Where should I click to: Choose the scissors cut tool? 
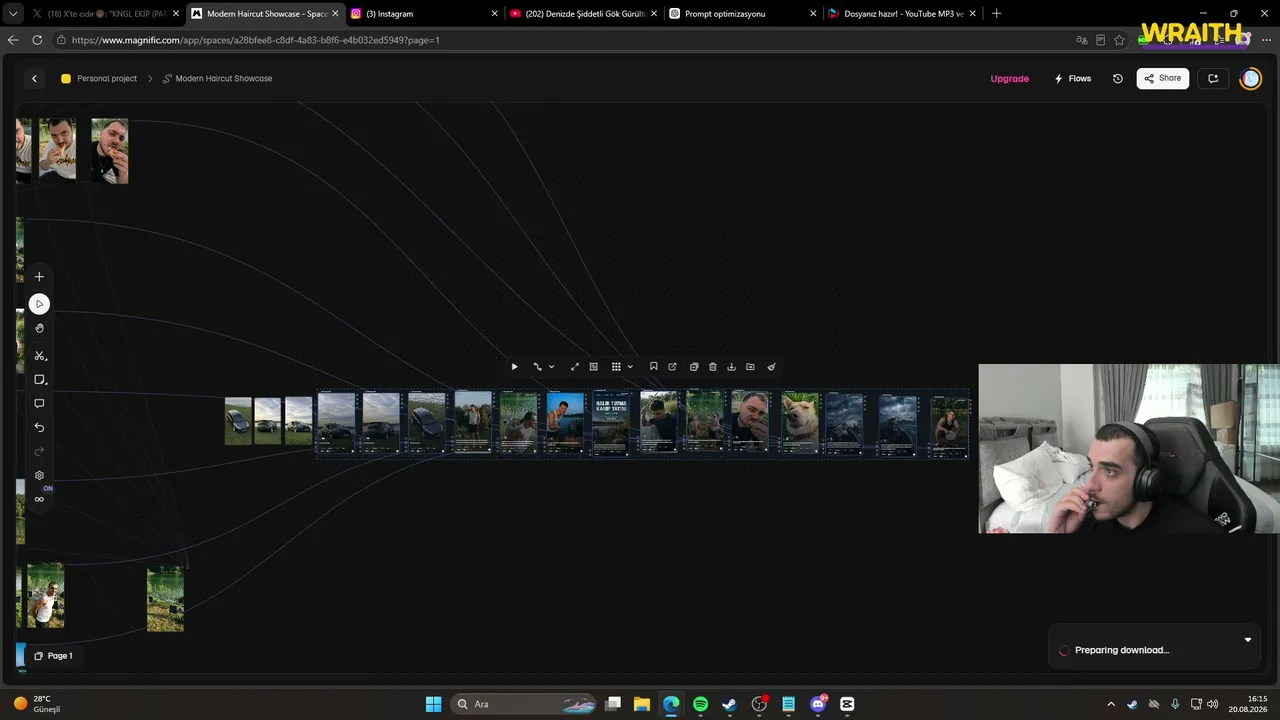pyautogui.click(x=39, y=356)
